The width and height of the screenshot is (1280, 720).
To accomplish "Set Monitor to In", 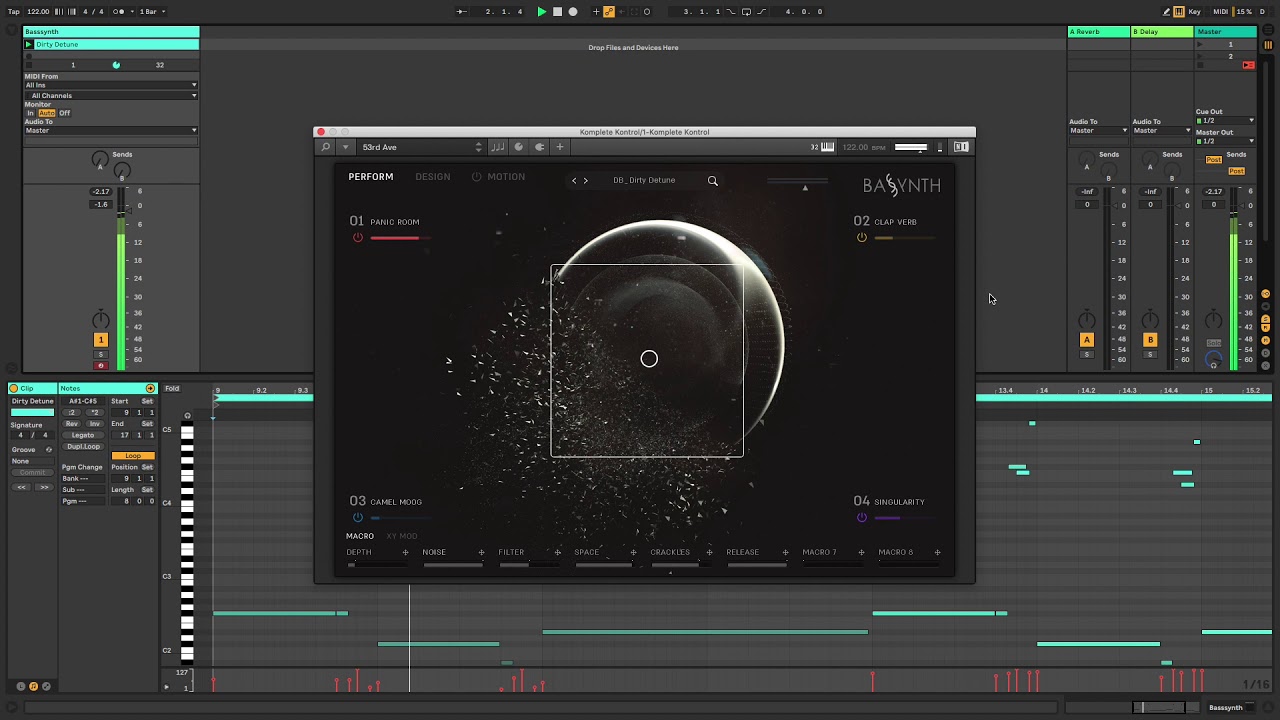I will pyautogui.click(x=31, y=113).
